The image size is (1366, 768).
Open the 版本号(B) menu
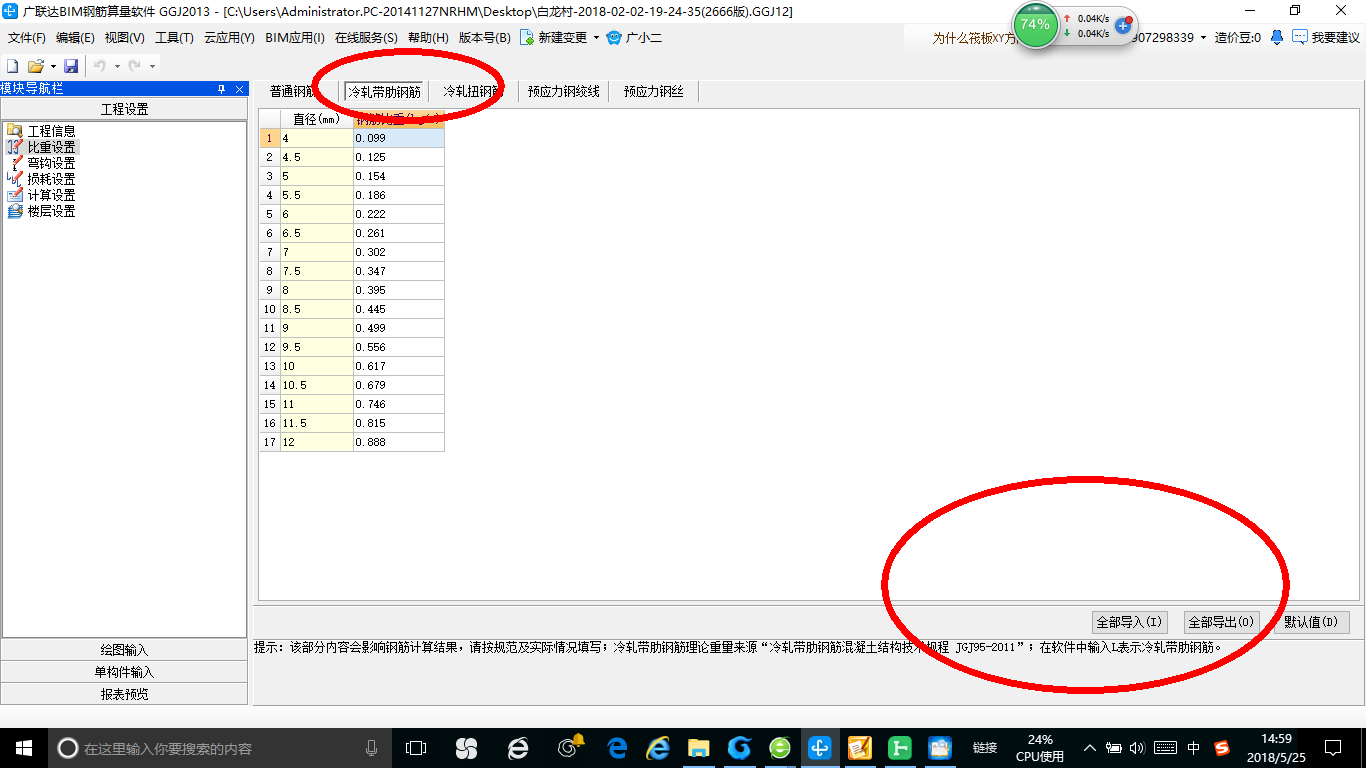click(x=484, y=38)
